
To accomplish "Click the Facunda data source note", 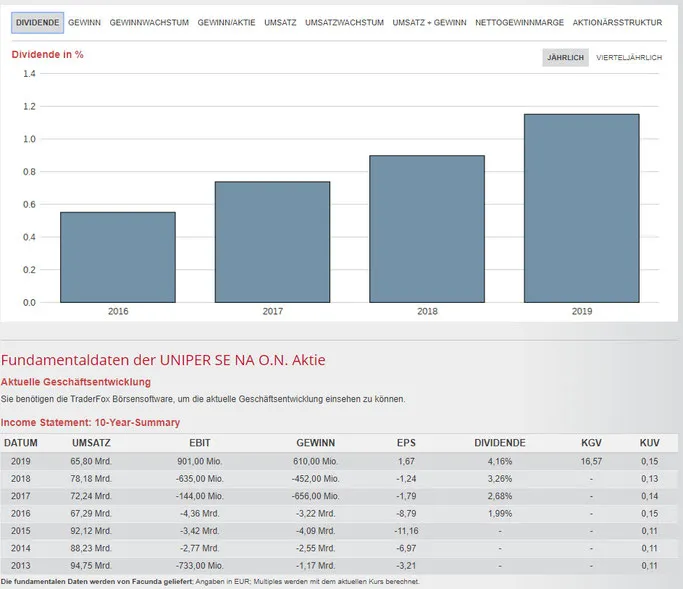I will [210, 582].
